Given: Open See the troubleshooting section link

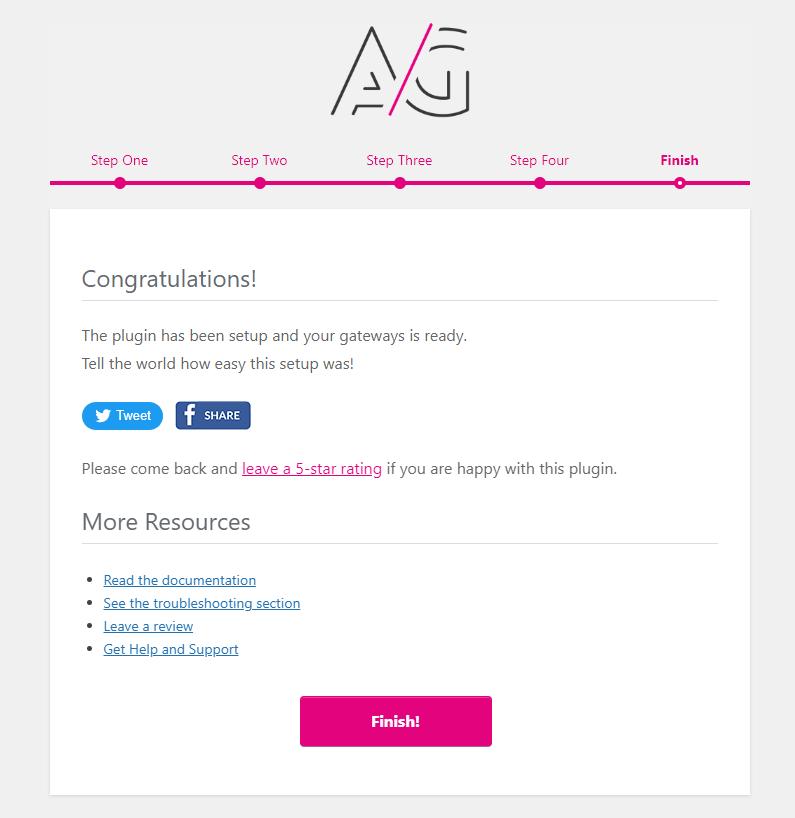Looking at the screenshot, I should point(202,603).
